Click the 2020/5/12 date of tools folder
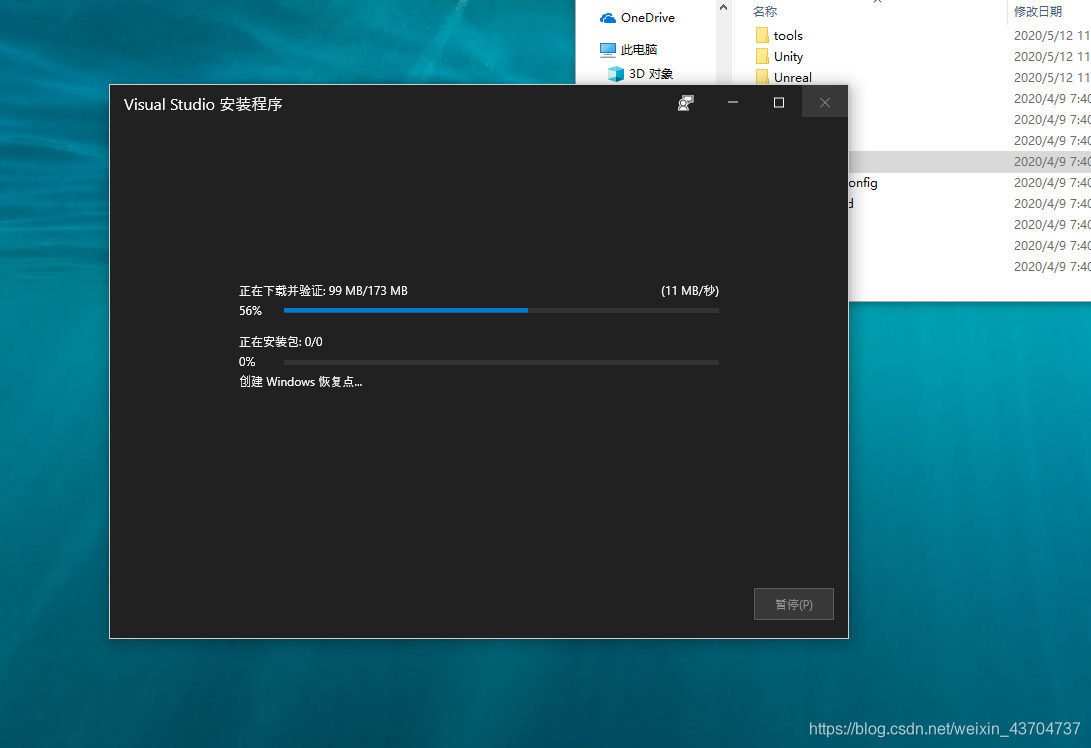Screen dimensions: 1091x748 point(1051,35)
